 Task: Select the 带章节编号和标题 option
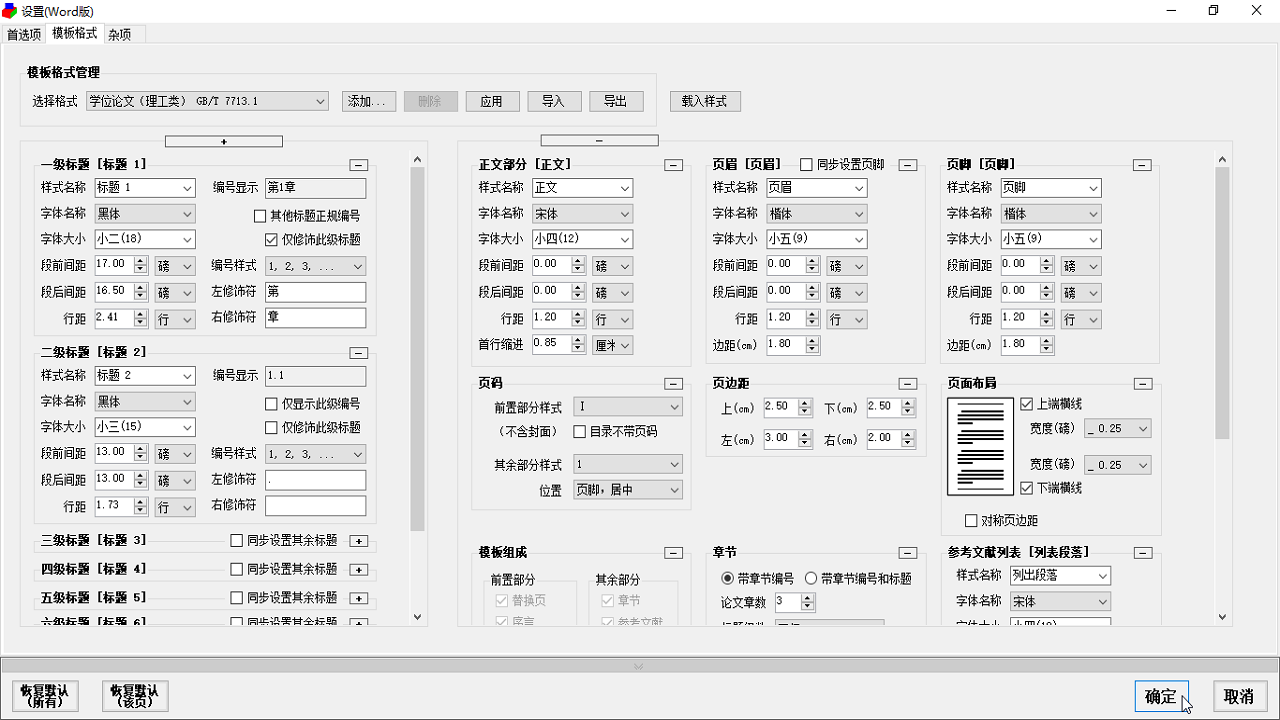coord(810,577)
